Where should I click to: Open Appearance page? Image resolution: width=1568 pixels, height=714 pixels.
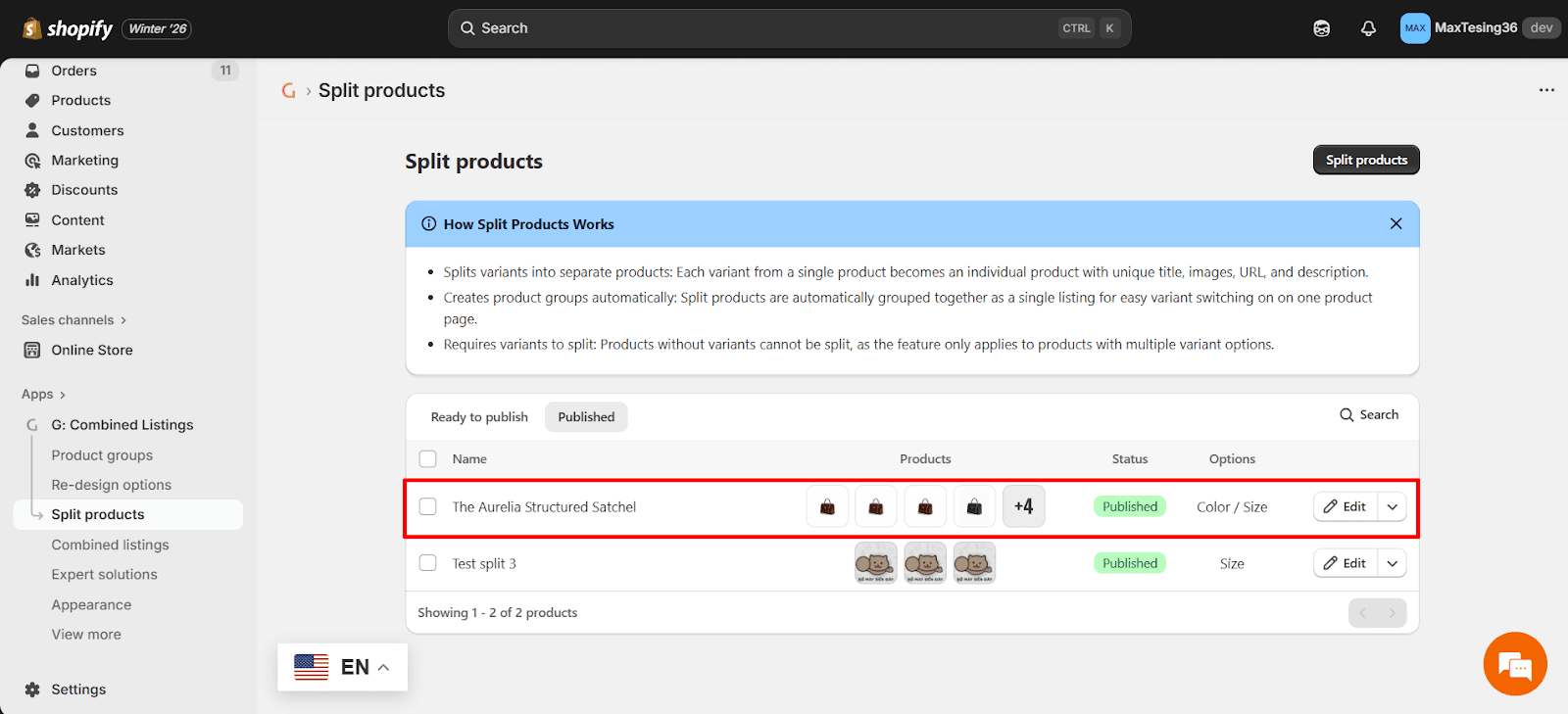[x=91, y=605]
